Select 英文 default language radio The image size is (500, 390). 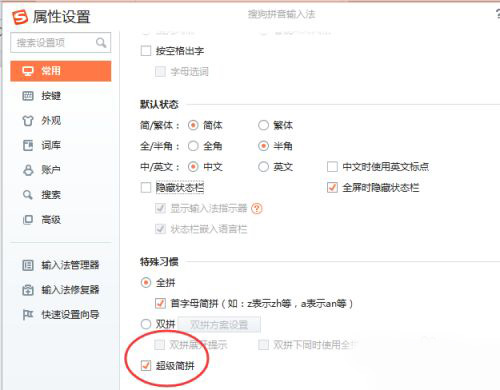coord(263,167)
